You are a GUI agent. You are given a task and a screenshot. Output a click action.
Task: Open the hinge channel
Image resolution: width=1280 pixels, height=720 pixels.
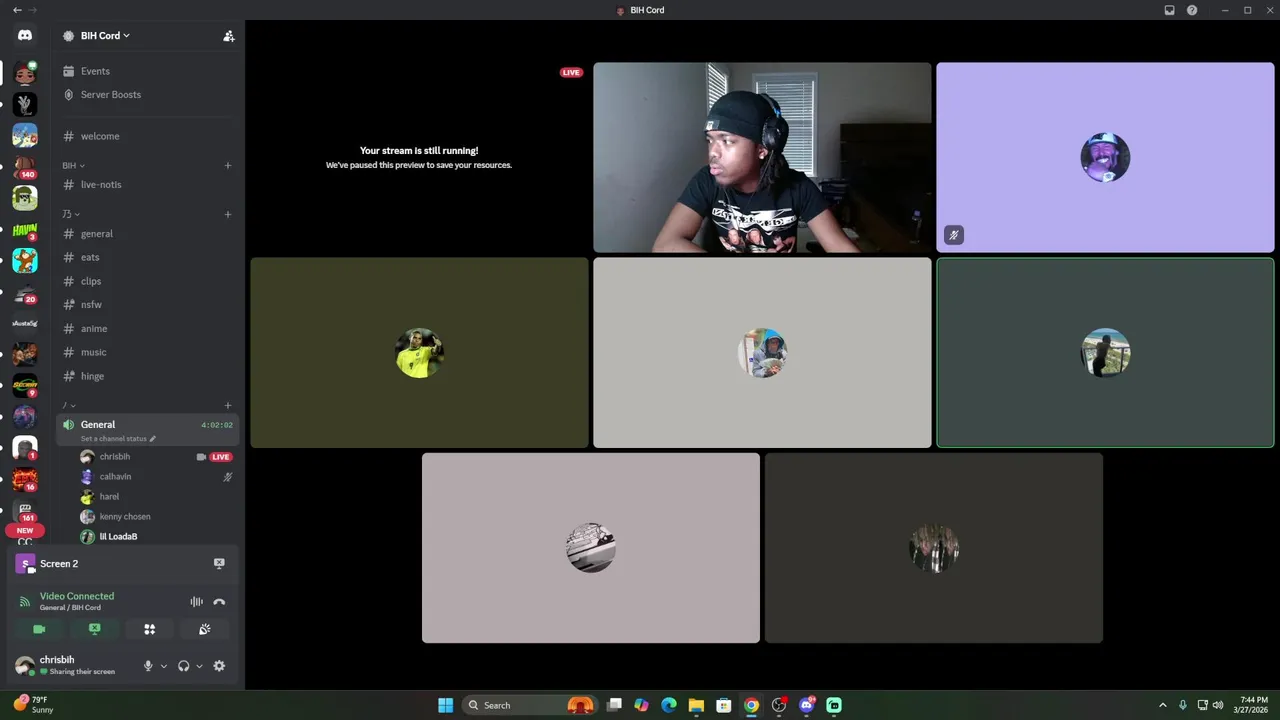[x=147, y=376]
